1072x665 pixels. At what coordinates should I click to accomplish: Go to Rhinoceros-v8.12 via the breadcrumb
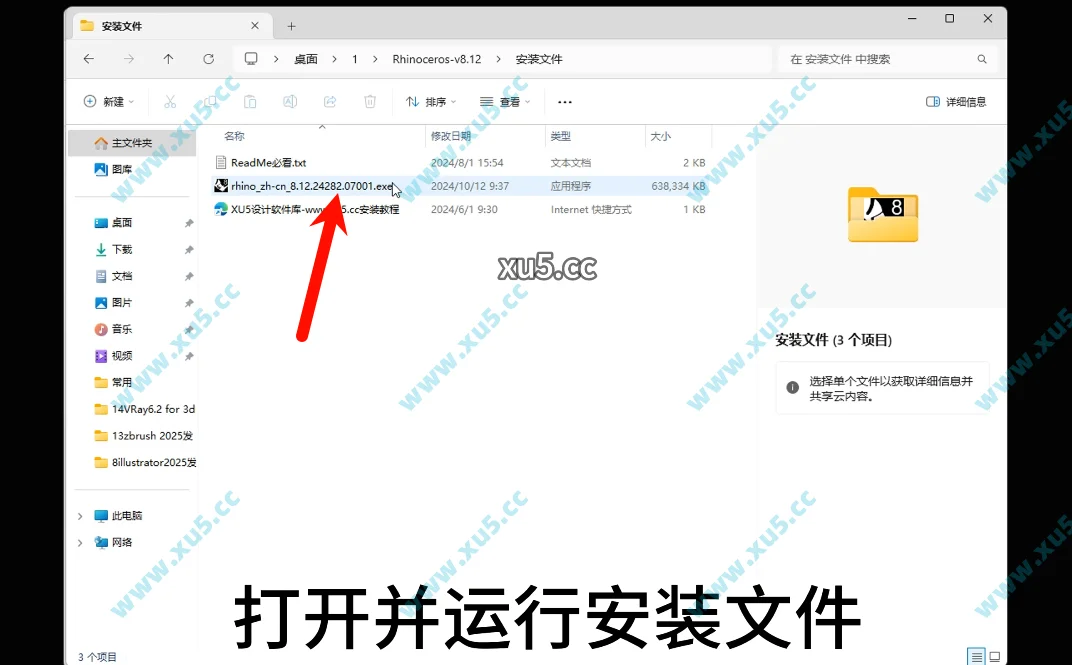click(437, 59)
